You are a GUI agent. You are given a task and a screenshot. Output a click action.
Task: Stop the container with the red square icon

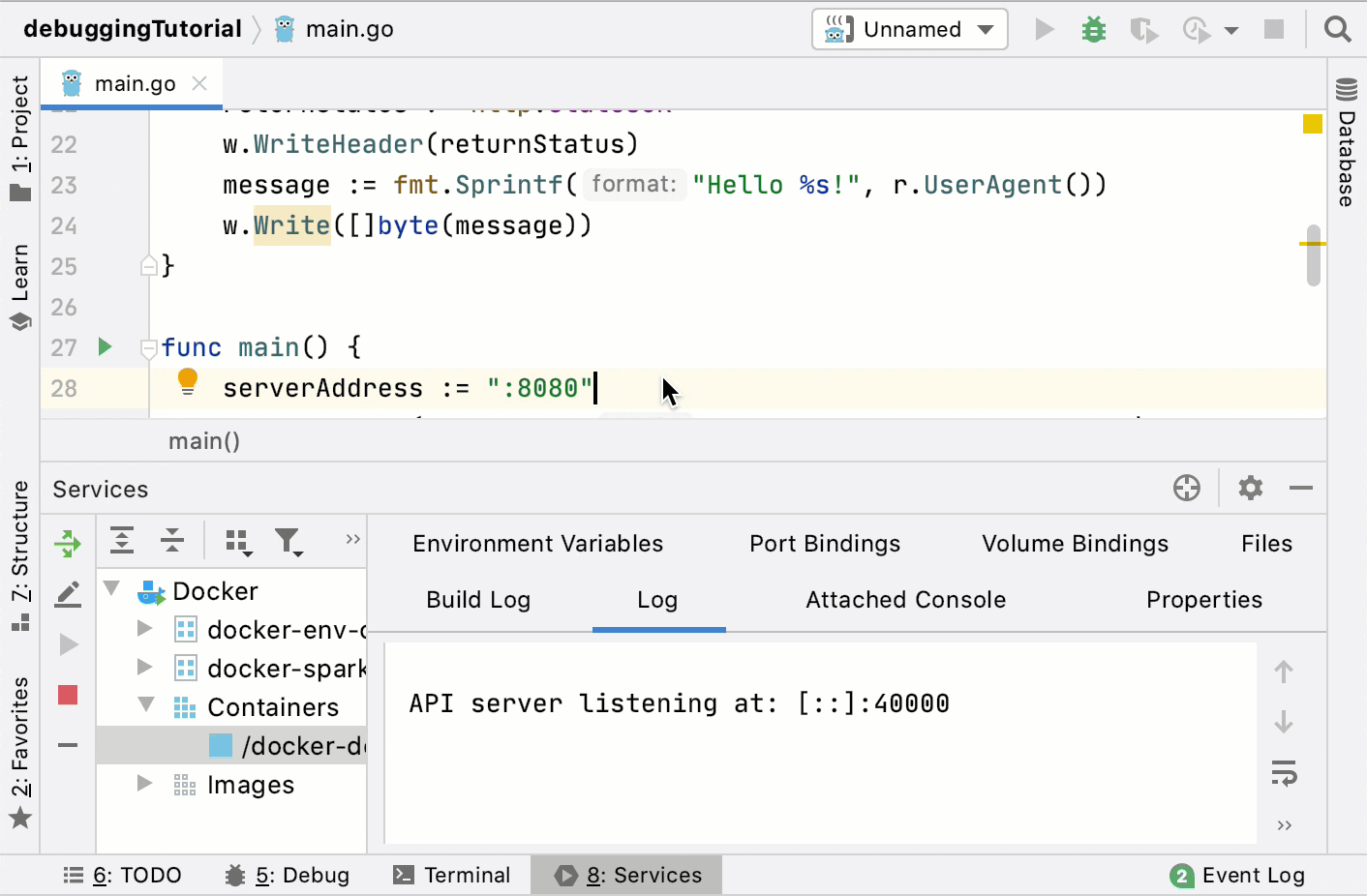[67, 695]
